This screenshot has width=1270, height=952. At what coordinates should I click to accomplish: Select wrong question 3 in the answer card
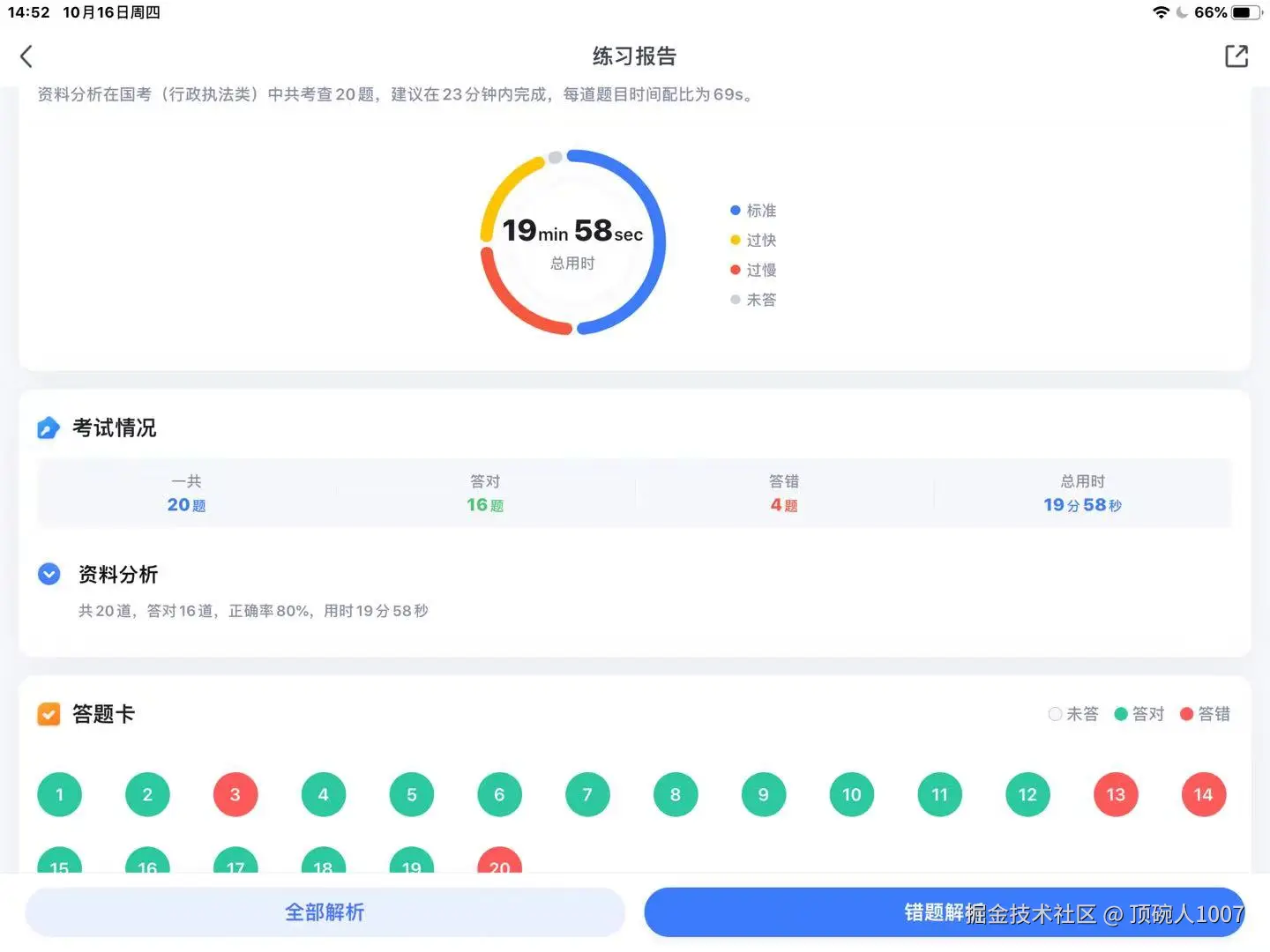click(235, 794)
